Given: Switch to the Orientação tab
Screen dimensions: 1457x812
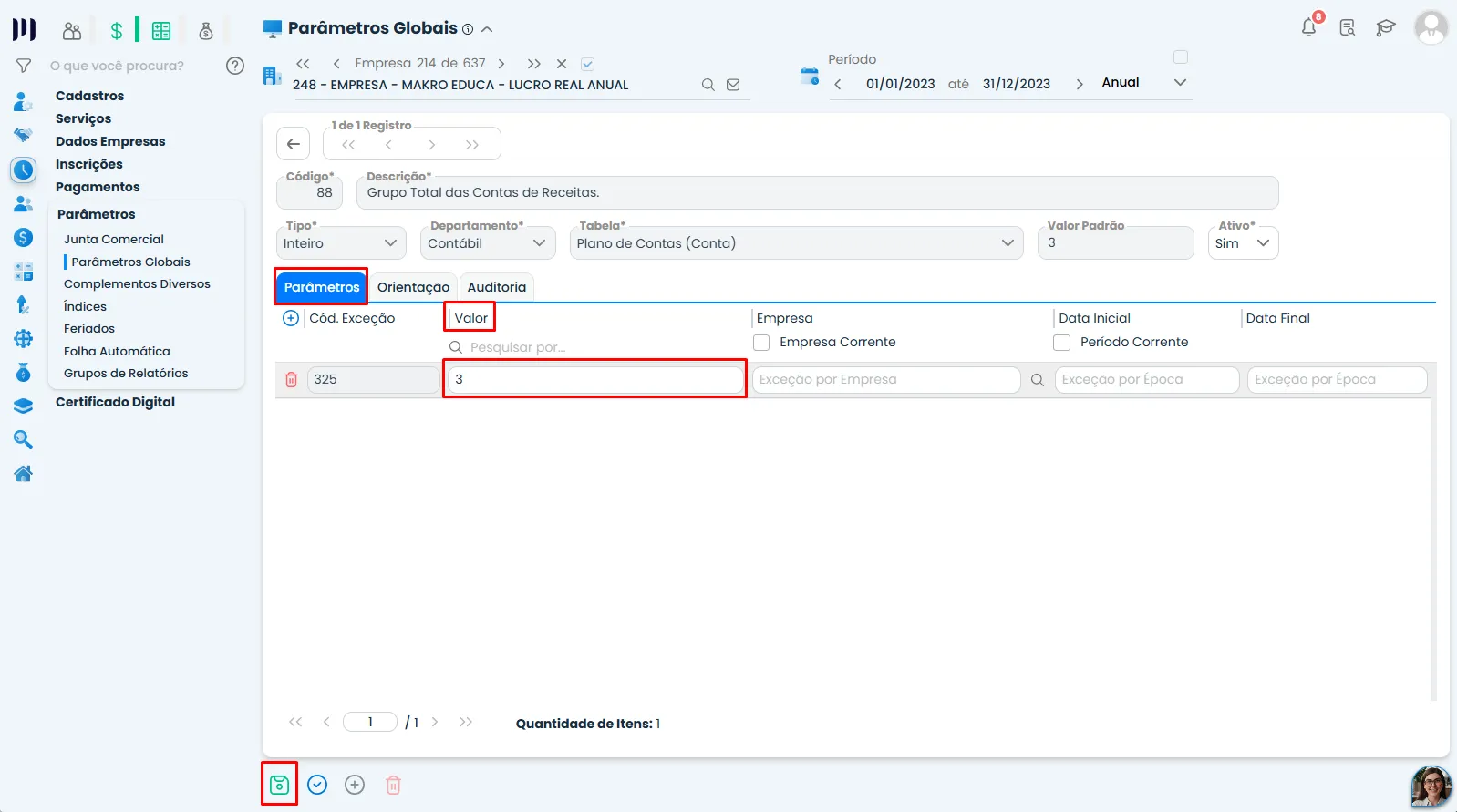Looking at the screenshot, I should coord(413,287).
